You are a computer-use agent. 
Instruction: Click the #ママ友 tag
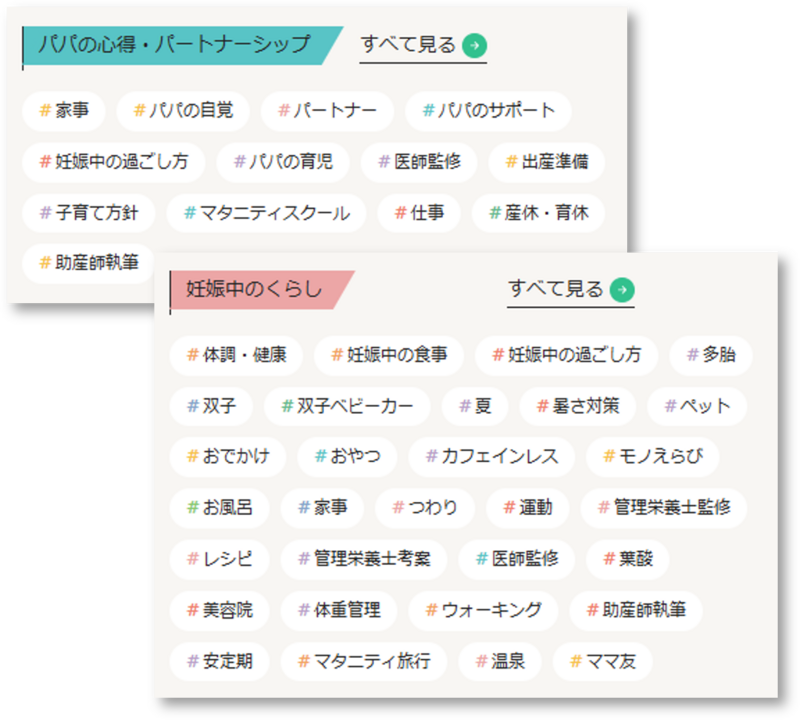pyautogui.click(x=603, y=661)
